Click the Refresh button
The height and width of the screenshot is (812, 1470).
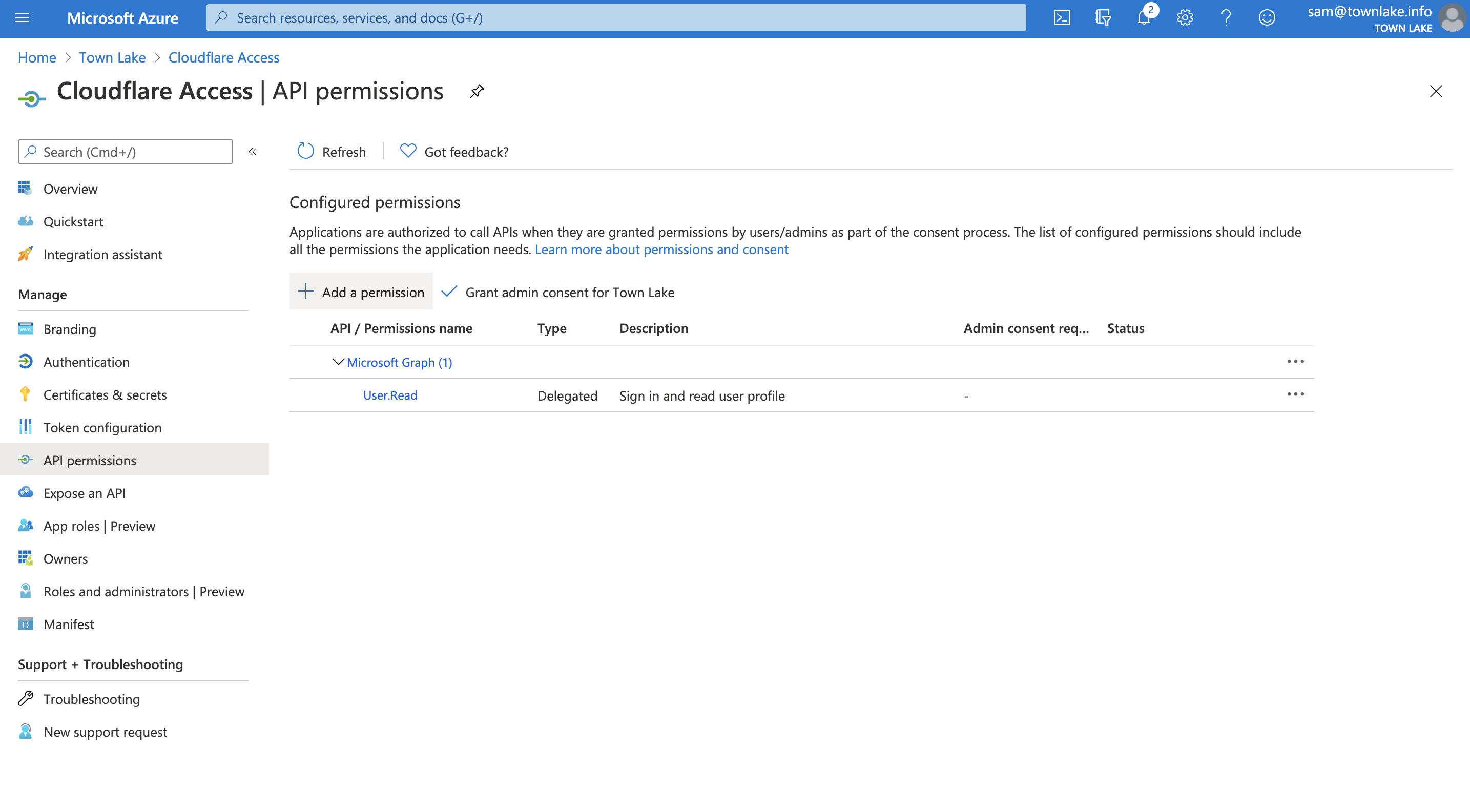332,151
